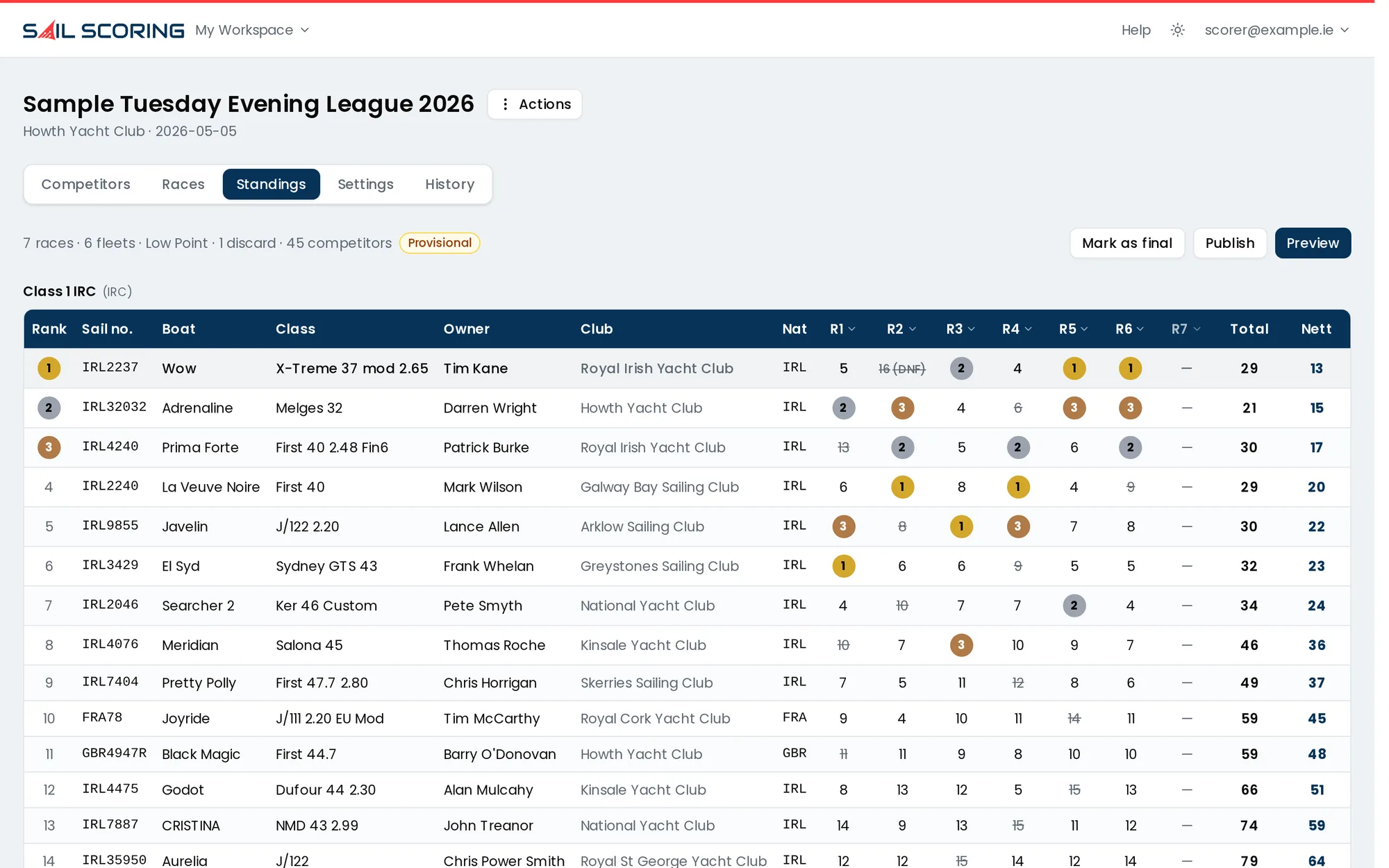Open the Help link
Screen dimensions: 1389x868
click(x=1136, y=30)
